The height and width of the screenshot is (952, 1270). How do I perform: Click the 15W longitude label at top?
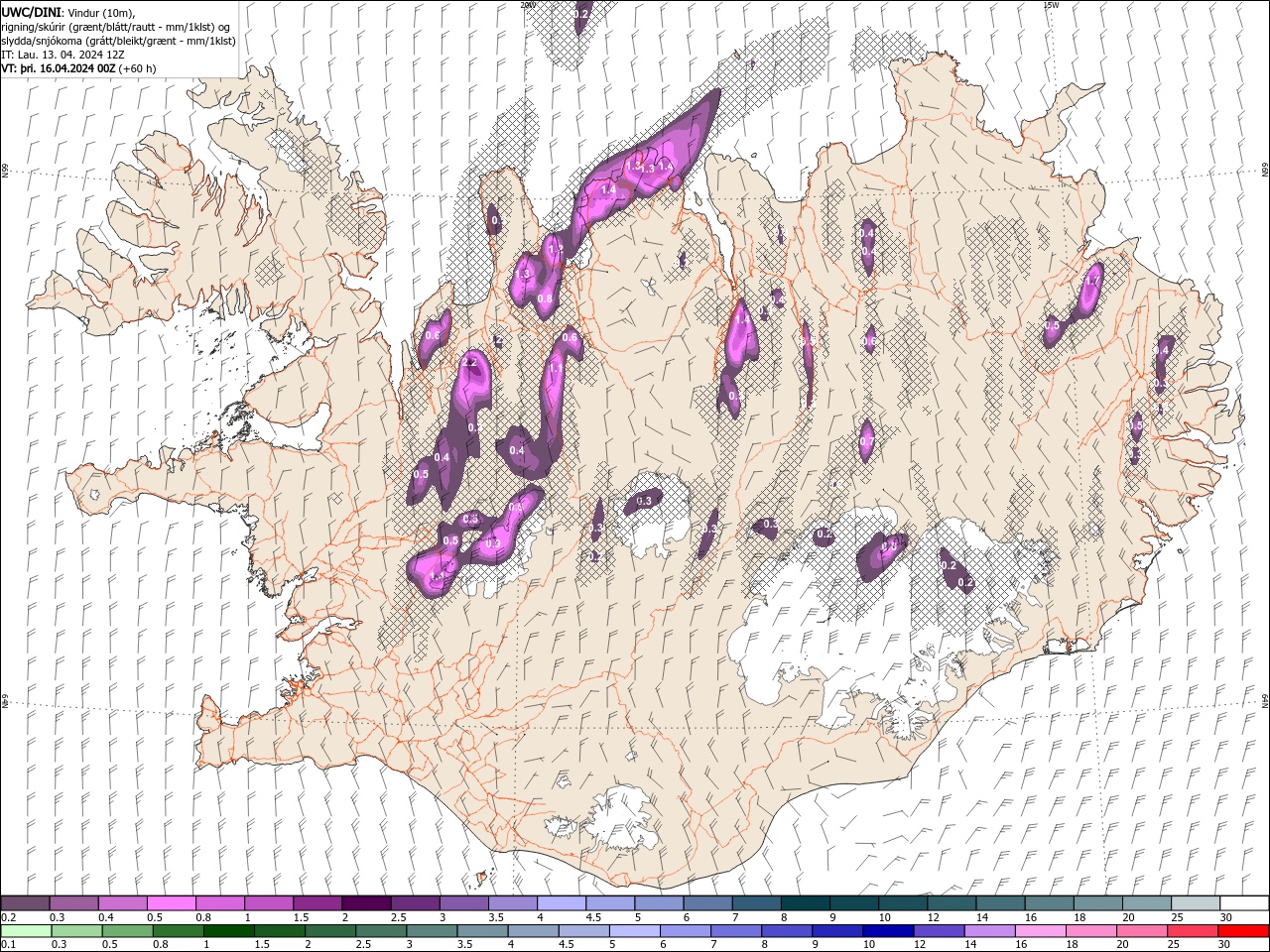1051,5
